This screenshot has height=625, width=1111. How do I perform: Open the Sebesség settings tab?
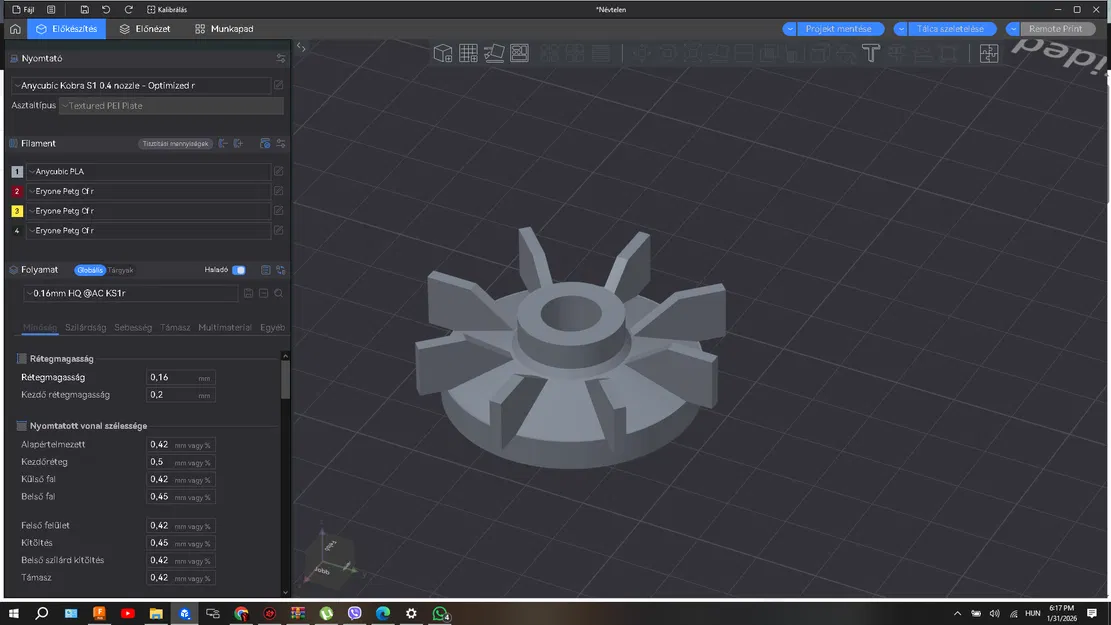[x=133, y=327]
